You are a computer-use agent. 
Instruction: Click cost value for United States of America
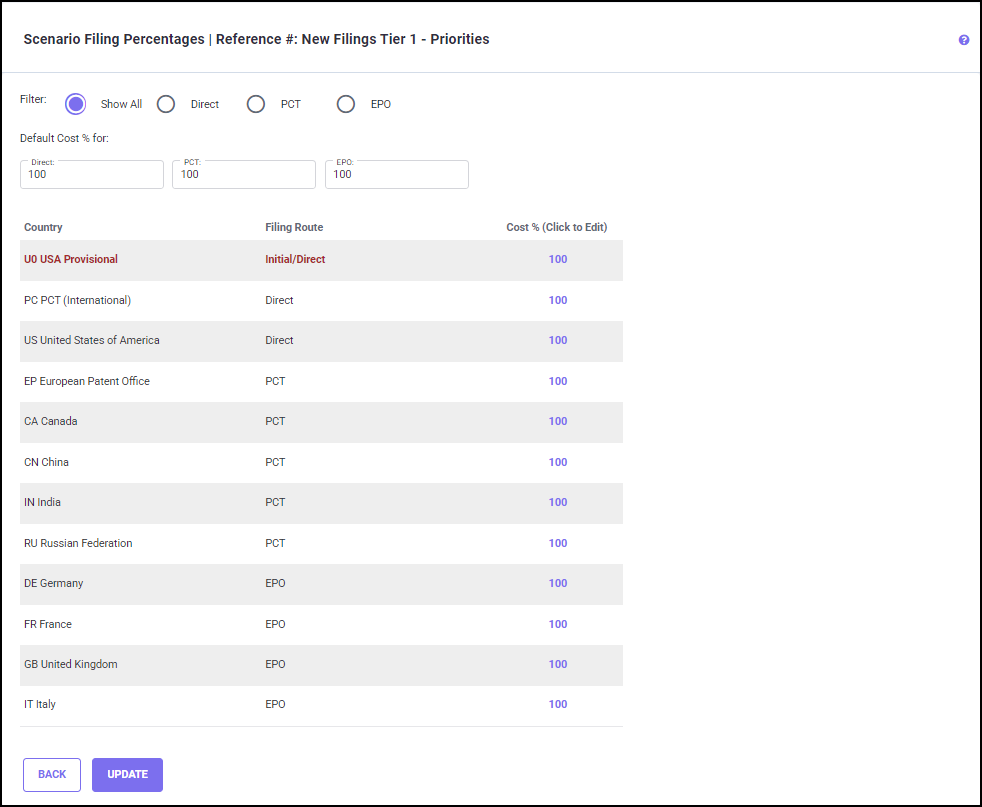(x=558, y=341)
